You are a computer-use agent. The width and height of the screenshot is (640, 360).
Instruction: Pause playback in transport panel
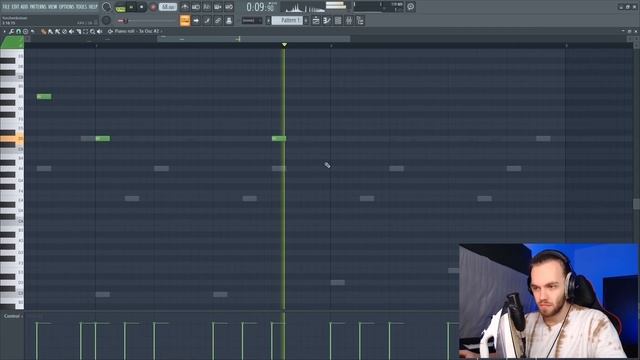[131, 7]
